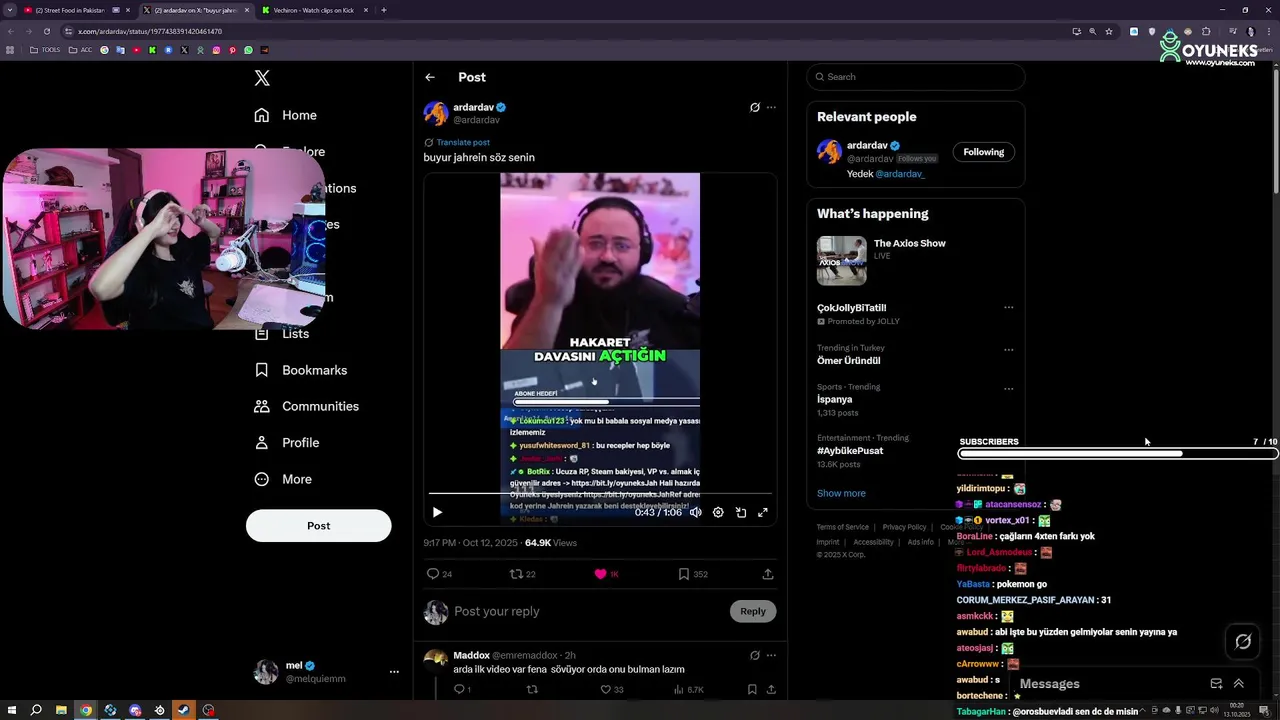Screen dimensions: 1280x720
Task: Open more options on Maddox's reply
Action: click(x=771, y=655)
